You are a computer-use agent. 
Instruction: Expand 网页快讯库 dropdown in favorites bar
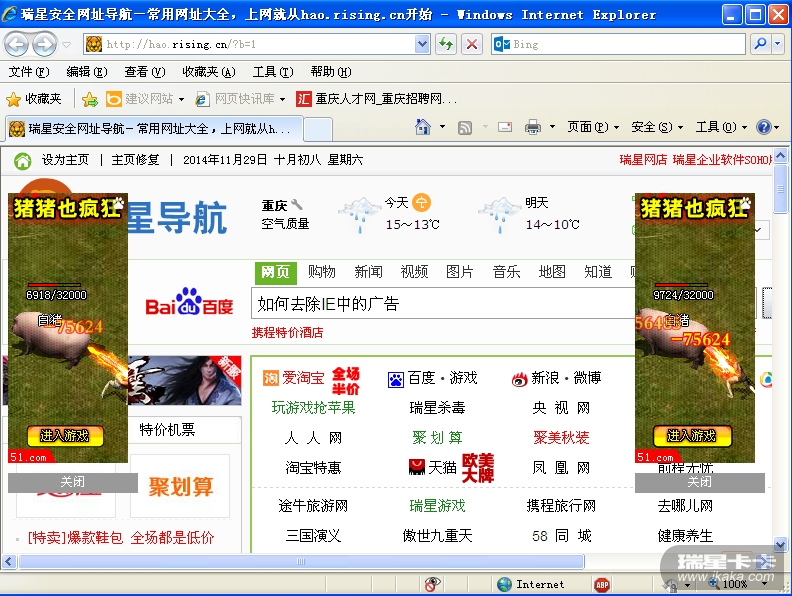(x=282, y=100)
